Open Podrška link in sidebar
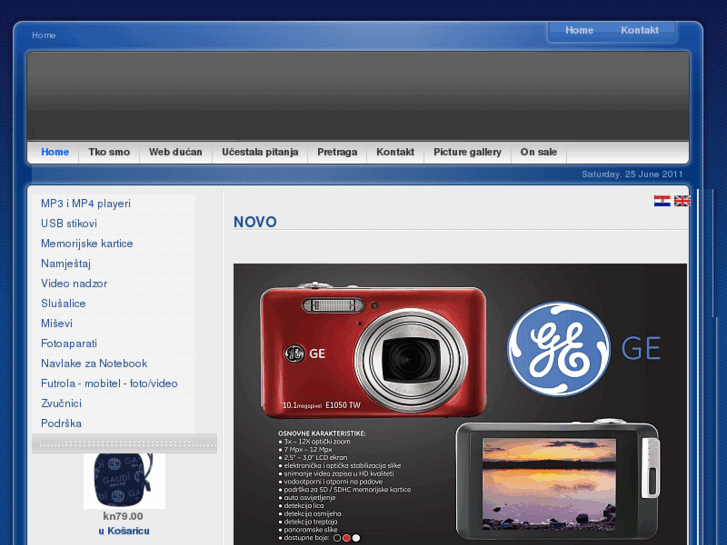The width and height of the screenshot is (727, 545). coord(61,423)
